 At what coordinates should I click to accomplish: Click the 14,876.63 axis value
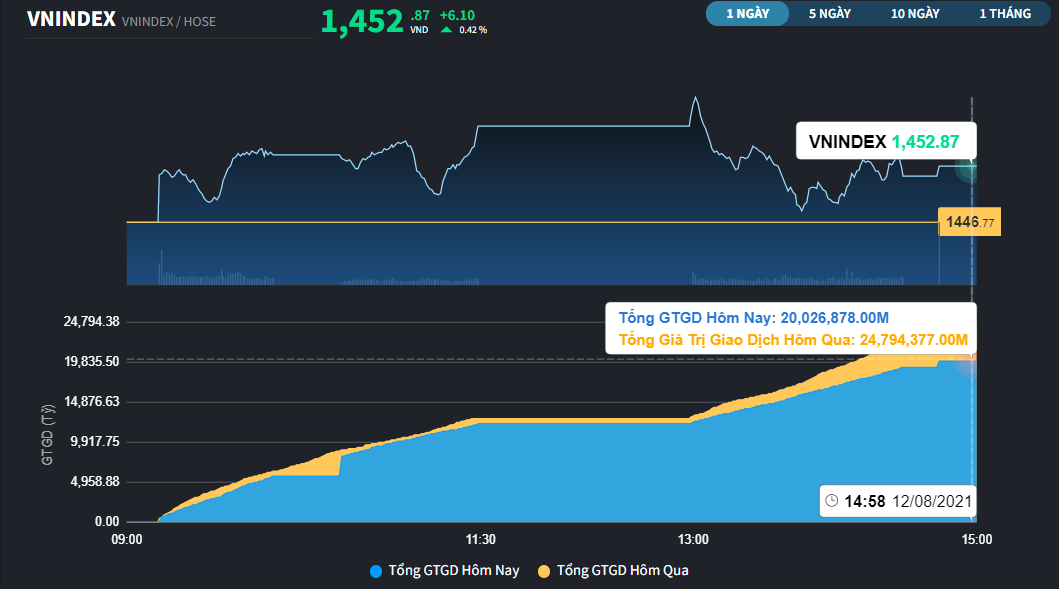pyautogui.click(x=91, y=401)
